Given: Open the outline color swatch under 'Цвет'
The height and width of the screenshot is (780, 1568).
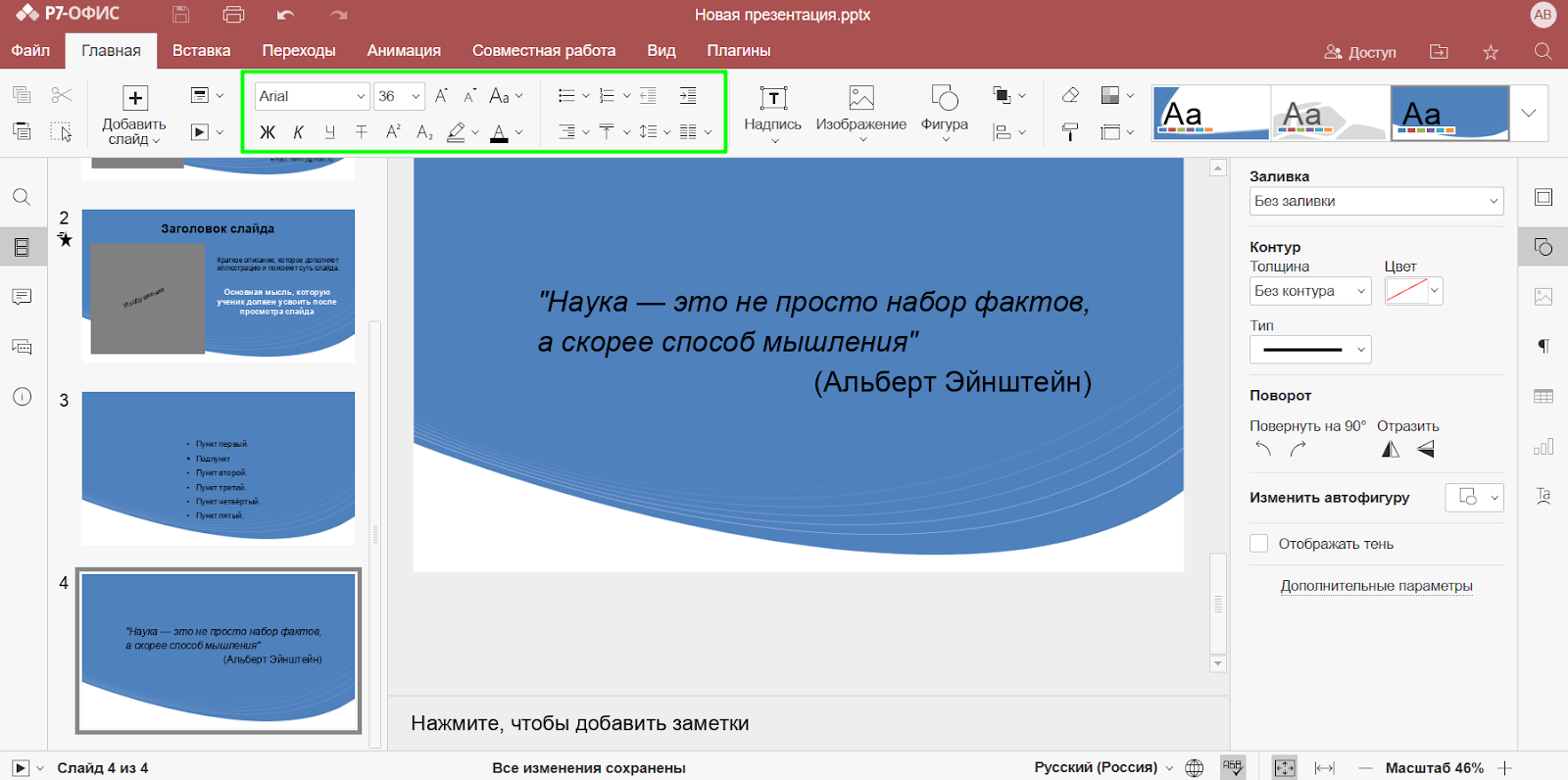Looking at the screenshot, I should pyautogui.click(x=1413, y=291).
